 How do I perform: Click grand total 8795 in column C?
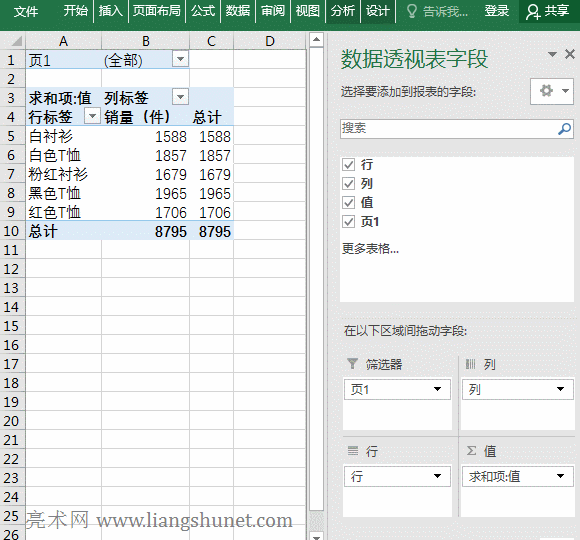click(211, 232)
